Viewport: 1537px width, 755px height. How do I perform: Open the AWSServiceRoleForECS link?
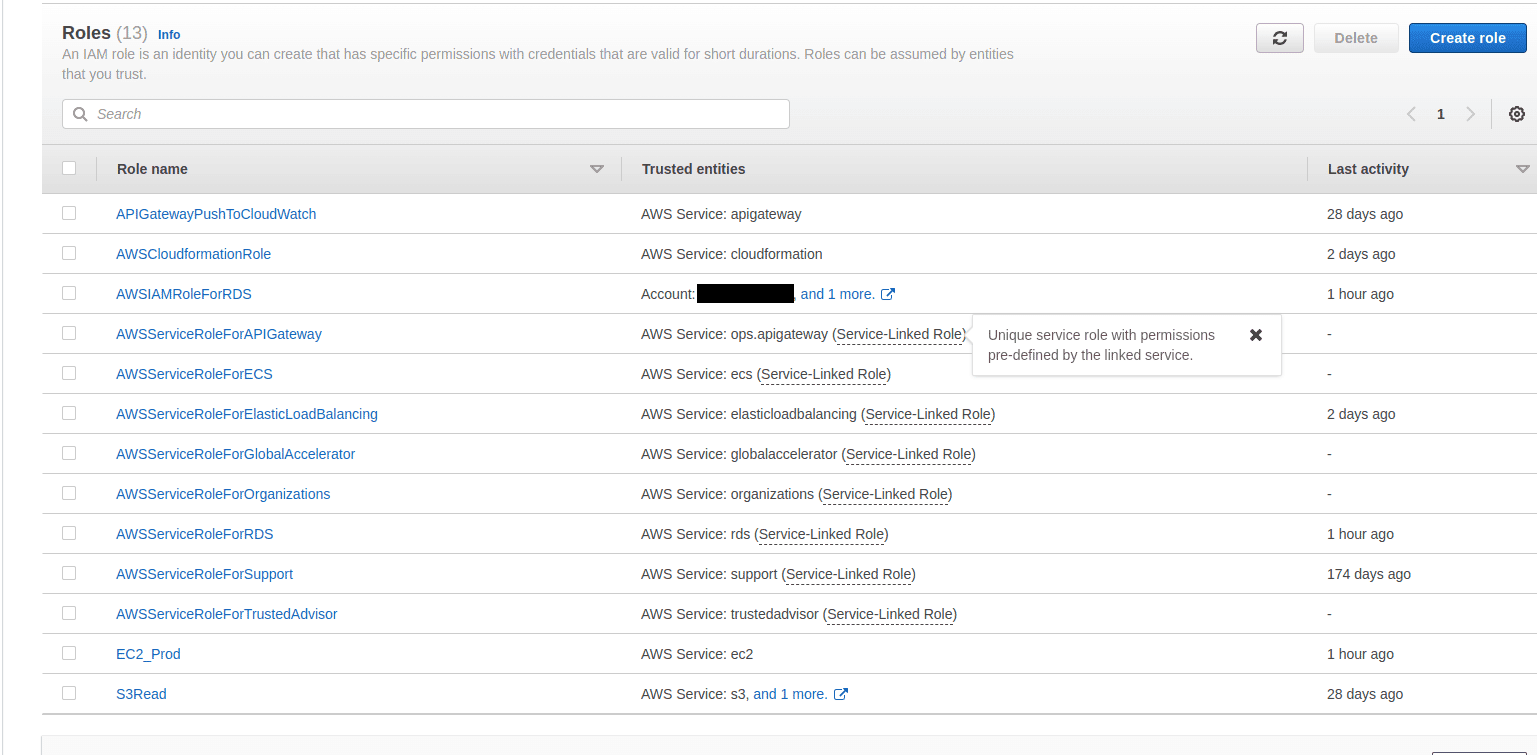[x=194, y=374]
